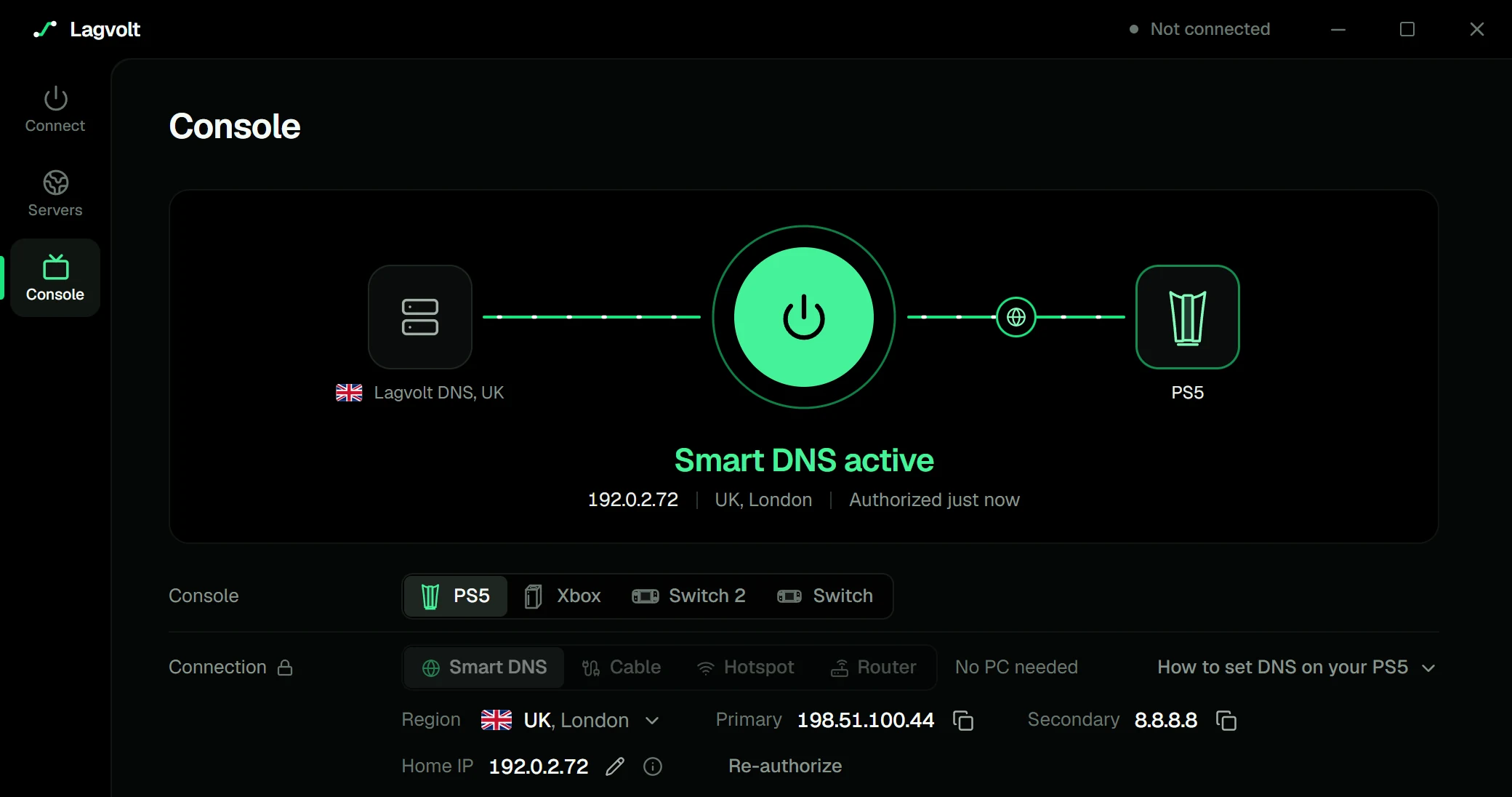Click the Lagvolt logo icon
Screen dimensions: 1512x797
(x=45, y=29)
